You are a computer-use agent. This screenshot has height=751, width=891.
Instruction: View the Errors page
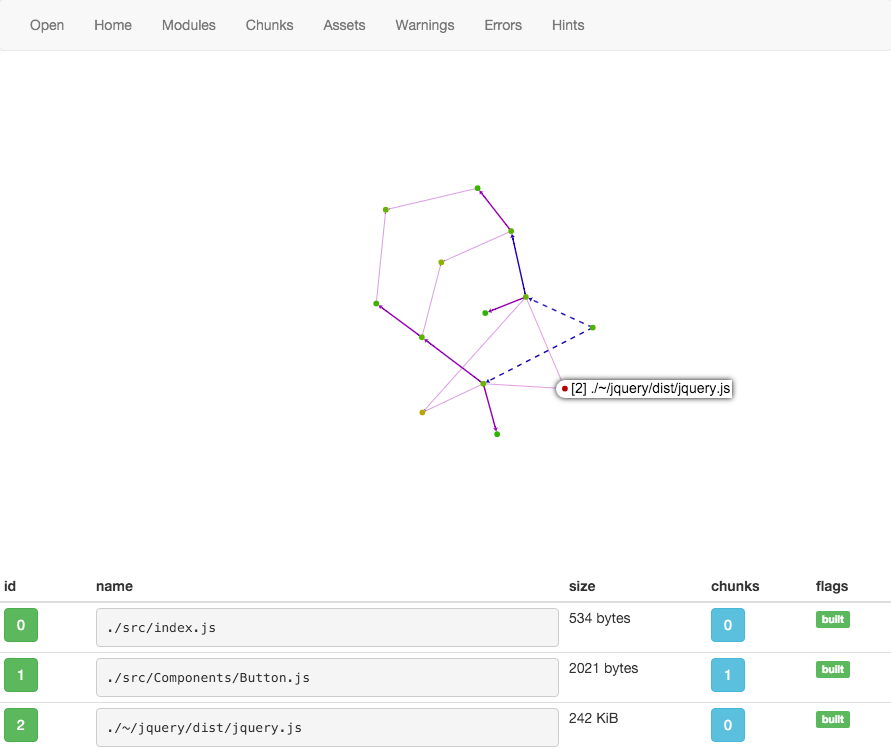point(503,25)
